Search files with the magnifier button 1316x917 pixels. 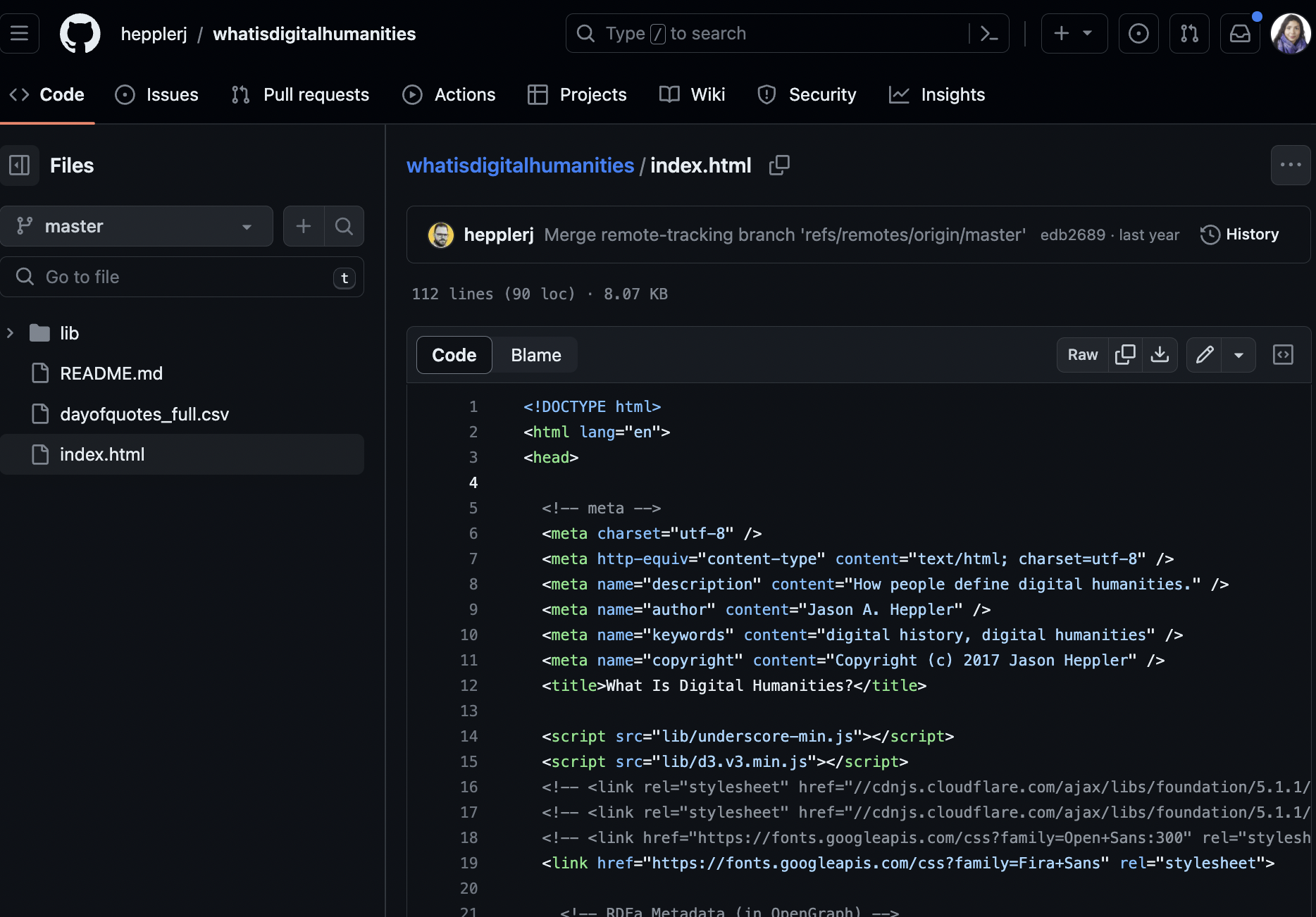(344, 226)
